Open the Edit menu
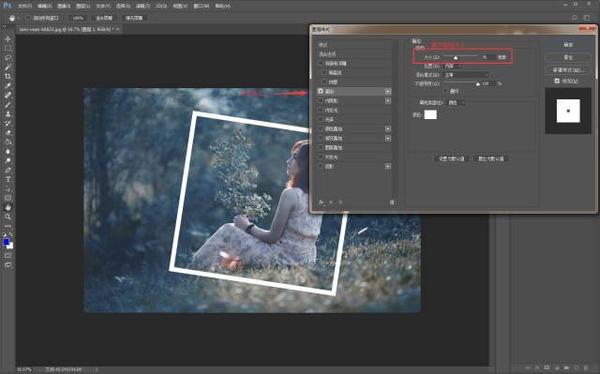 coord(44,6)
